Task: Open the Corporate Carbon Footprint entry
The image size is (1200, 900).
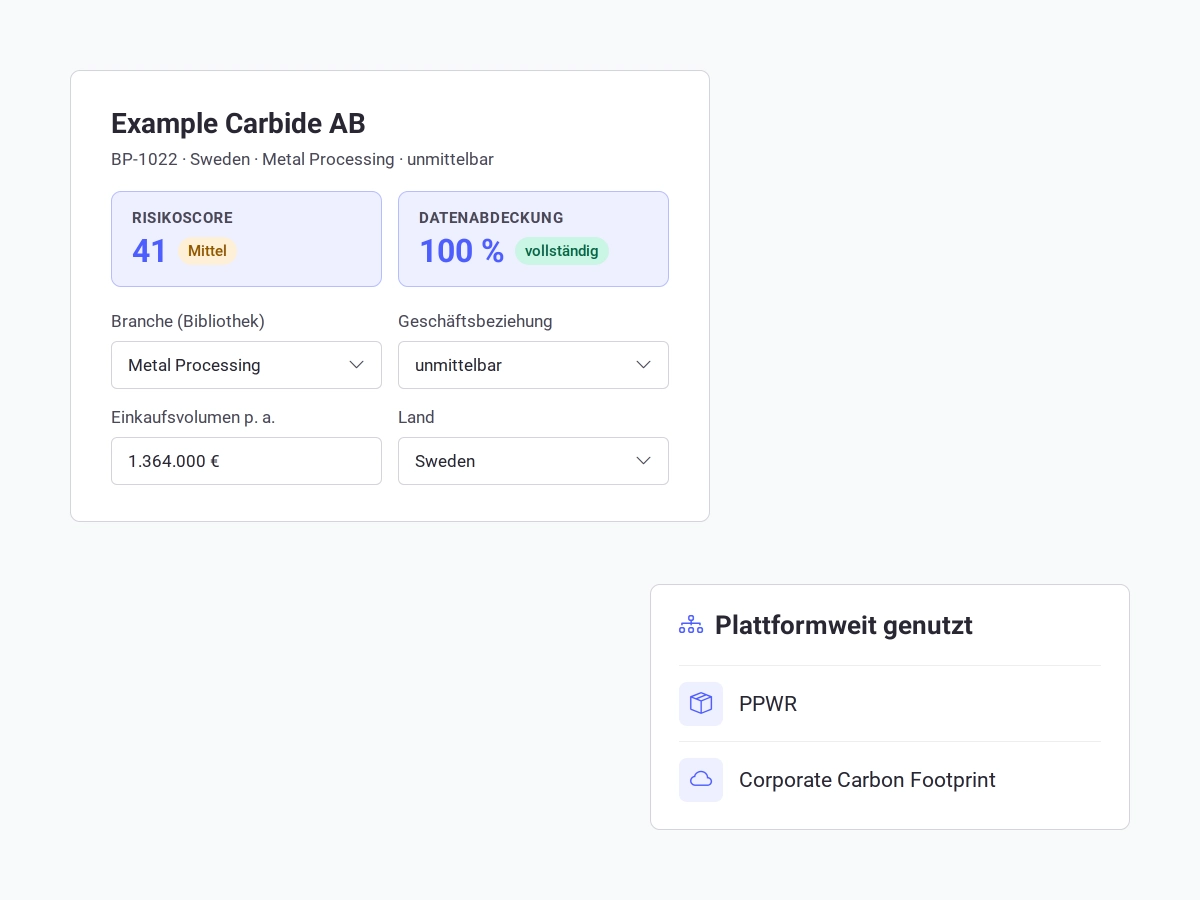Action: pos(890,780)
